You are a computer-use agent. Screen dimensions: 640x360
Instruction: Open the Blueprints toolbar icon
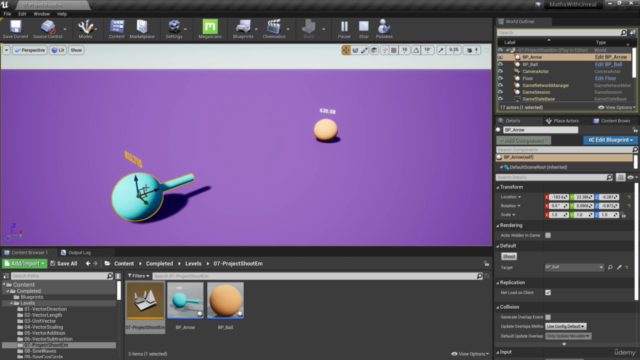tap(243, 29)
